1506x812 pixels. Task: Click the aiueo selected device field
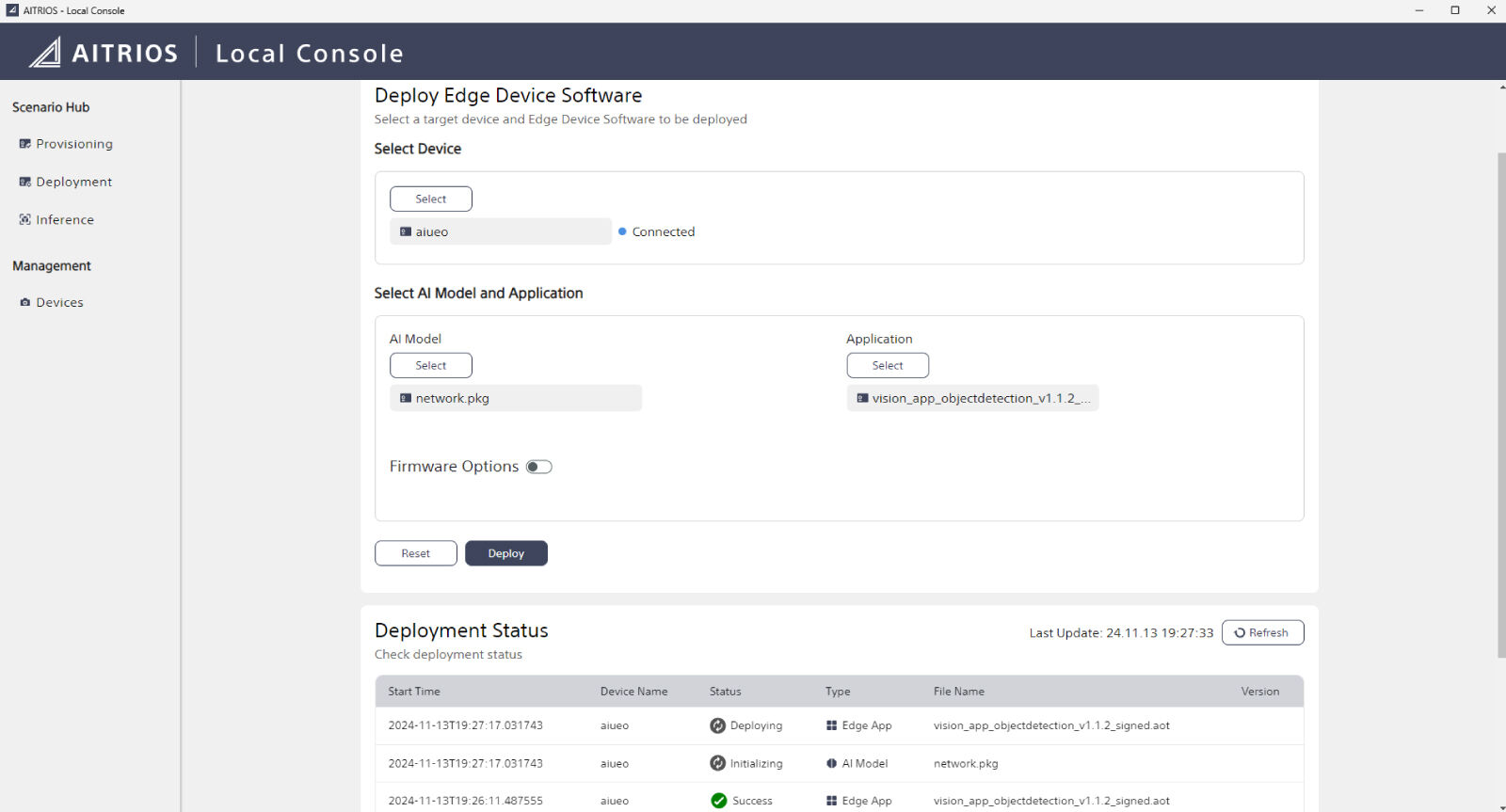coord(501,231)
